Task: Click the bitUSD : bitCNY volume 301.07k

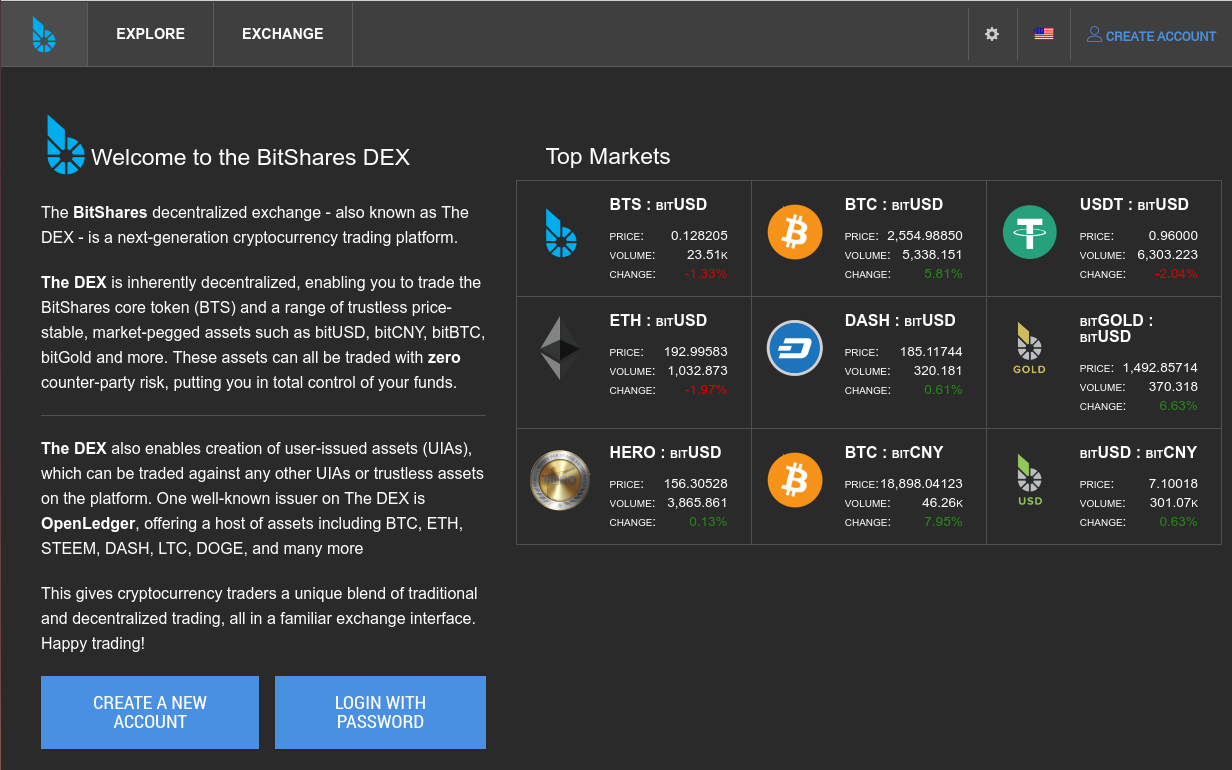Action: 1173,503
